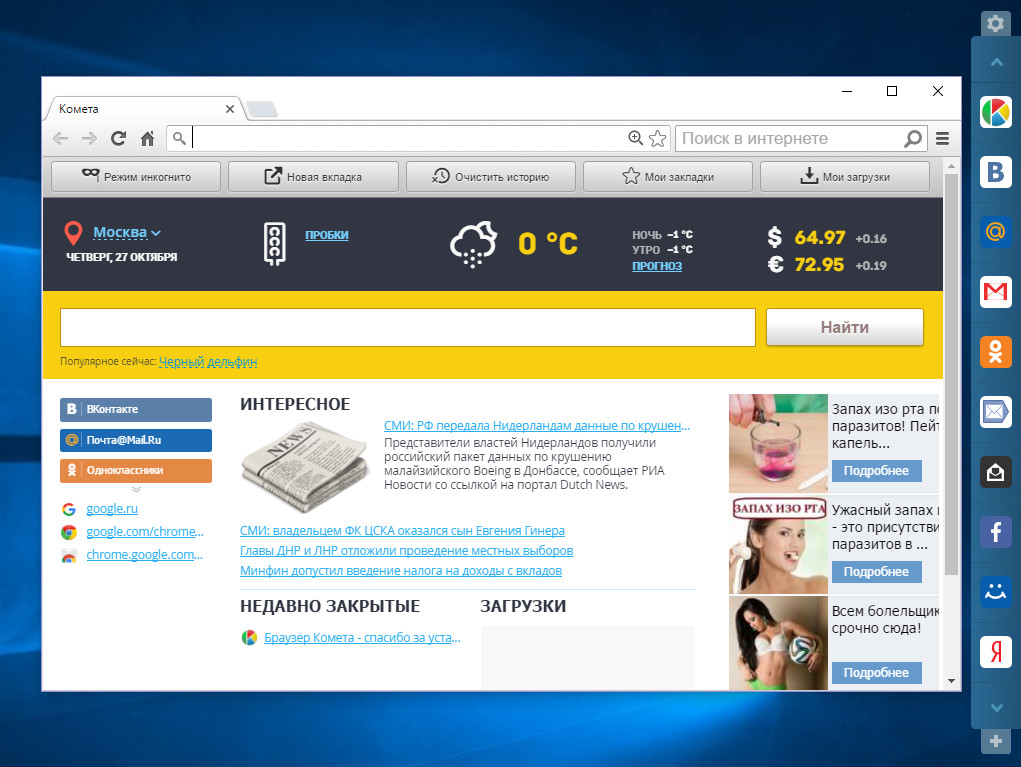
Task: Reopen Браузер Комета - спасибо за уста... page
Action: [362, 637]
